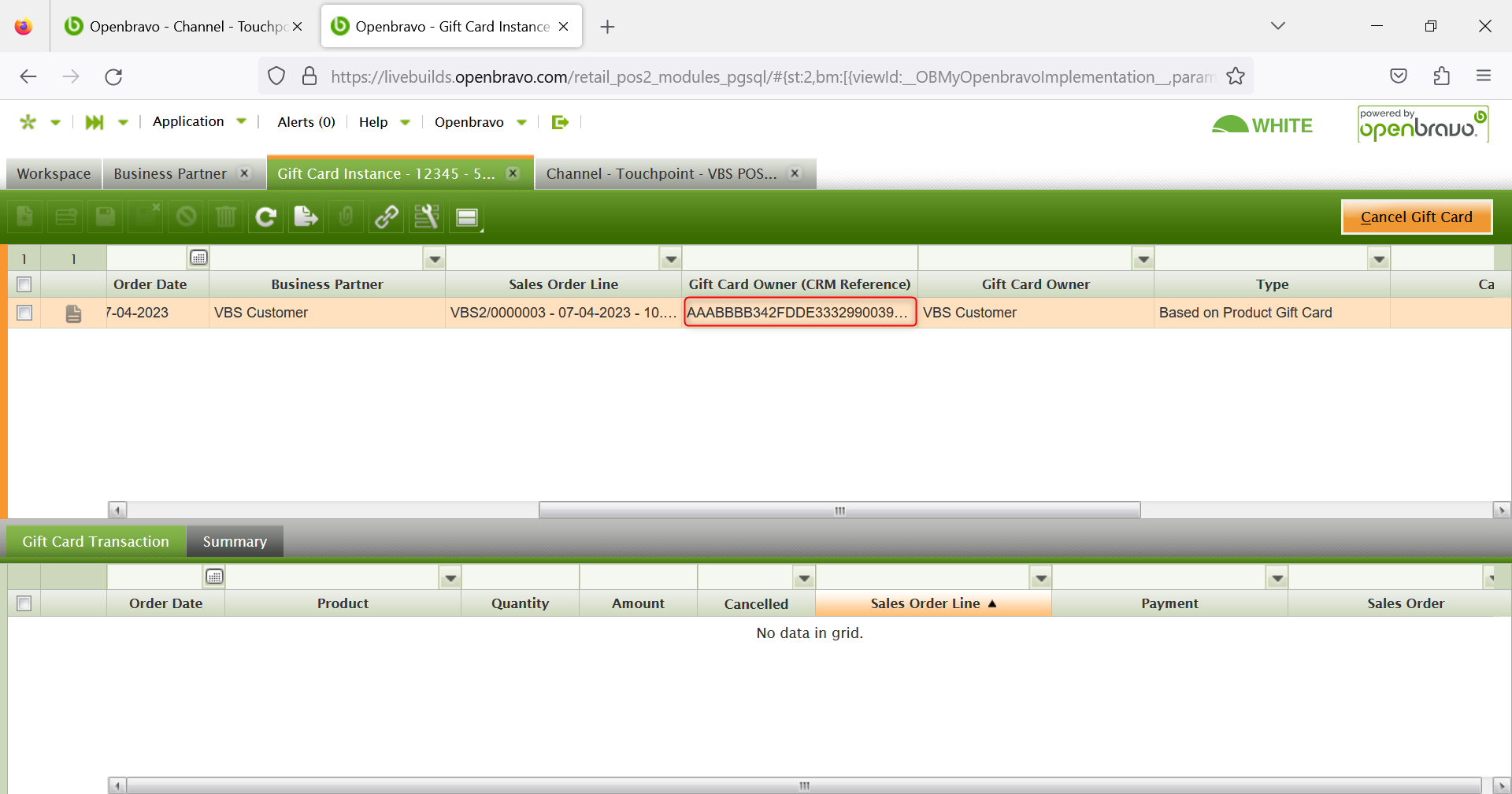The image size is (1512, 794).
Task: Click the Attachments paperclip icon
Action: [x=346, y=217]
